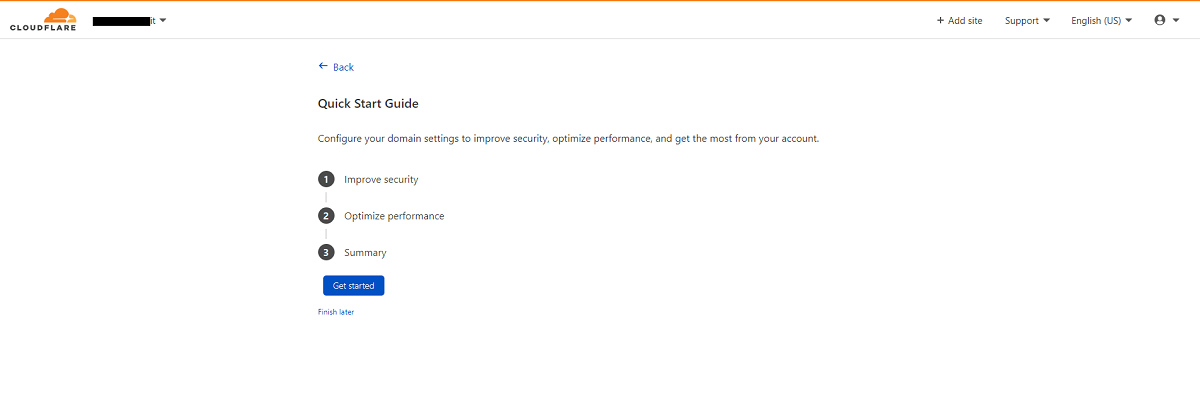Select the Summary step label
Screen dimensions: 1200x399
click(365, 253)
